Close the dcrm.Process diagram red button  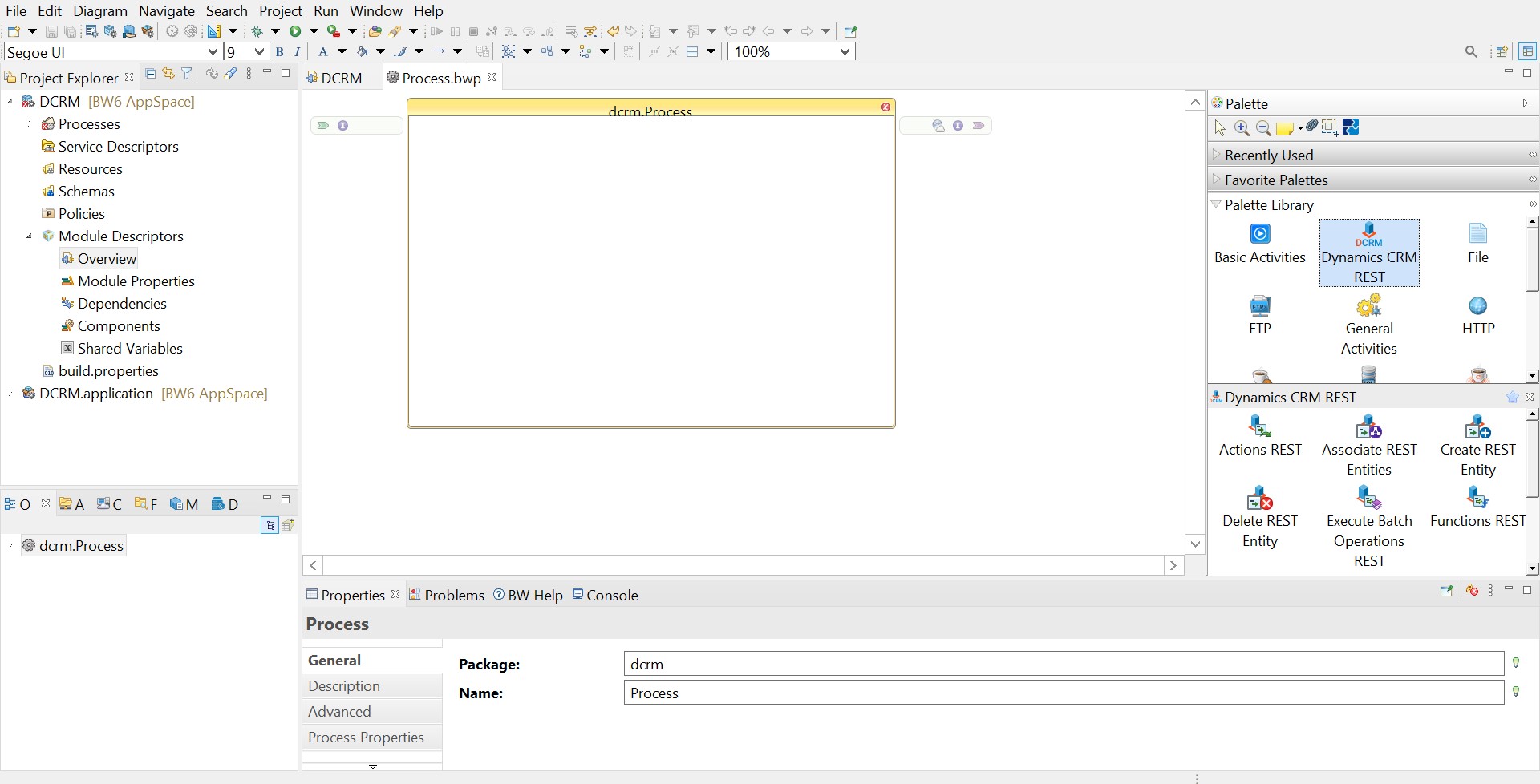click(x=885, y=107)
